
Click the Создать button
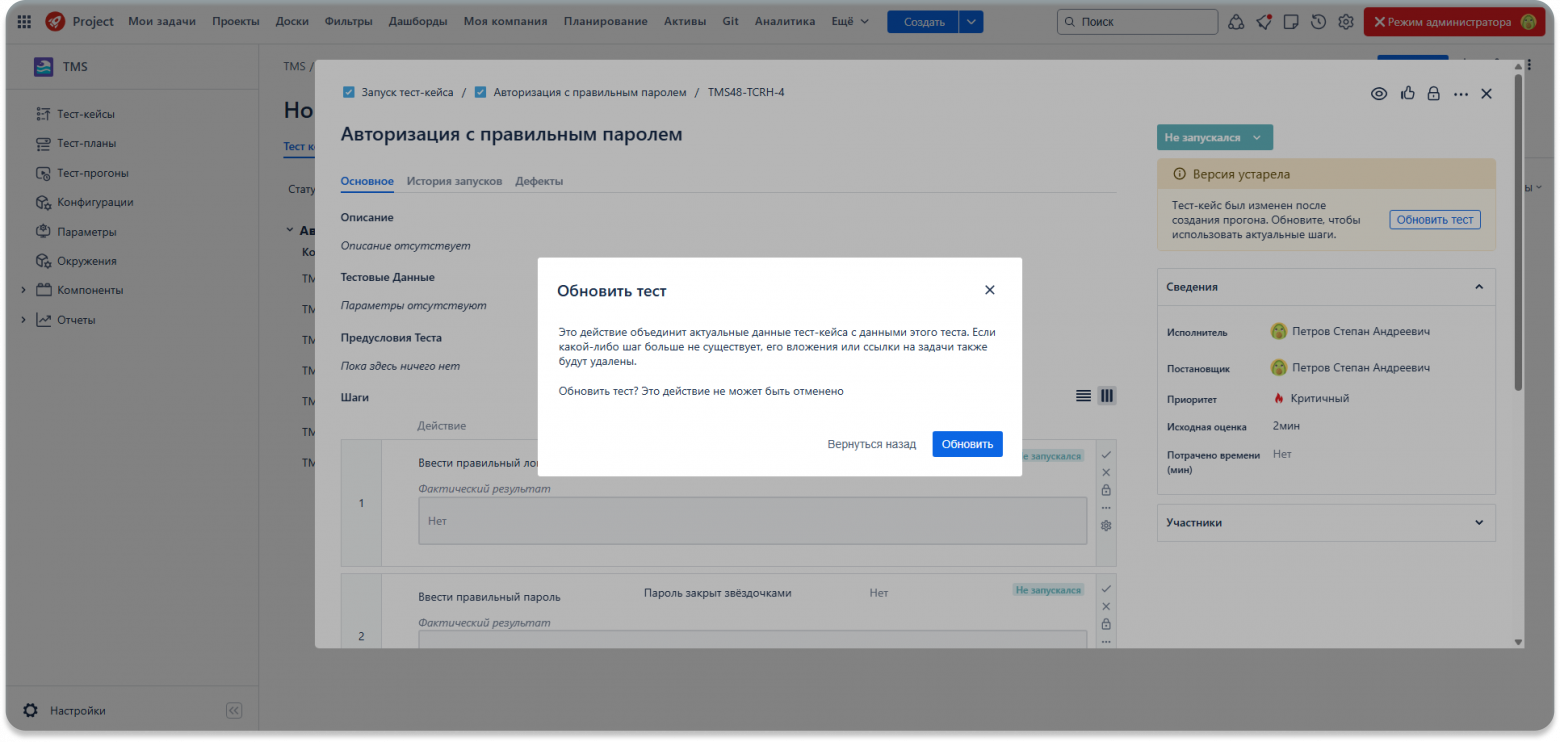point(922,21)
